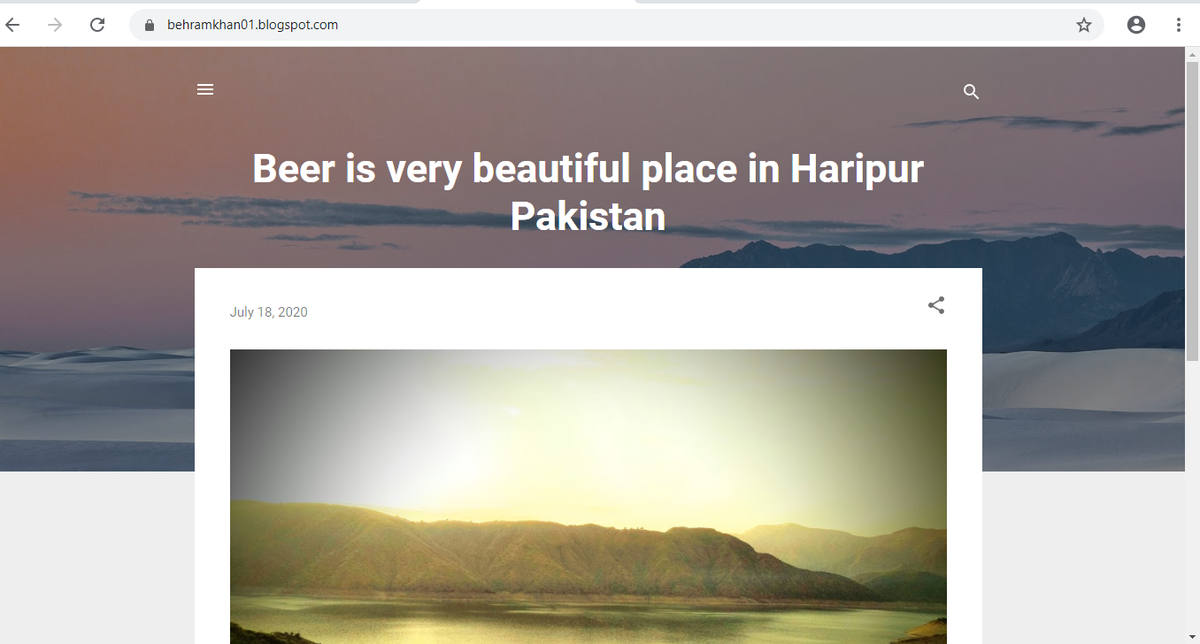Screen dimensions: 1200x644
Task: Click the July 18, 2020 date link
Action: tap(269, 312)
